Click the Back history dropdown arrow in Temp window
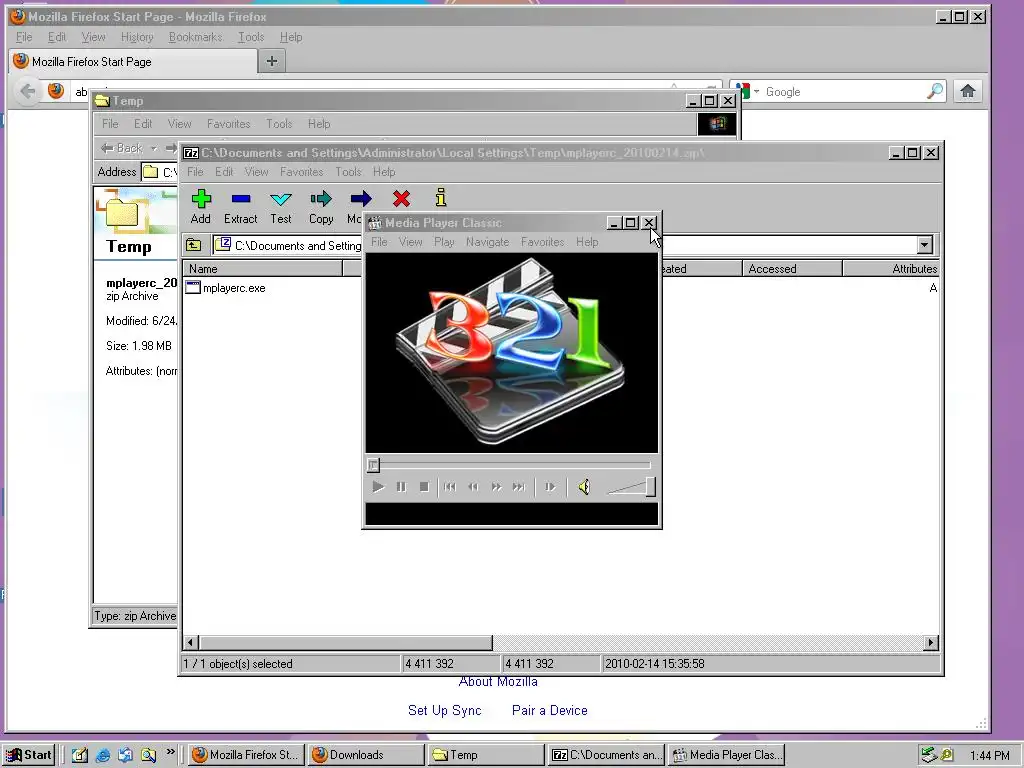The image size is (1024, 768). [154, 148]
